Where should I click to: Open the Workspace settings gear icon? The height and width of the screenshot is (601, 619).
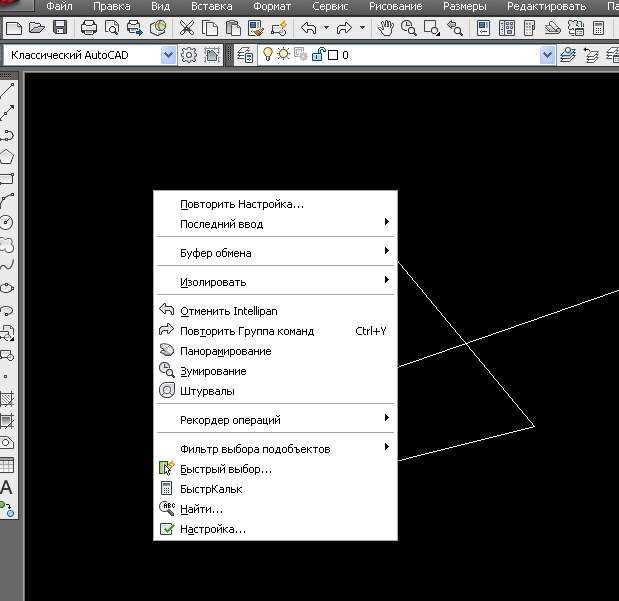[x=189, y=55]
